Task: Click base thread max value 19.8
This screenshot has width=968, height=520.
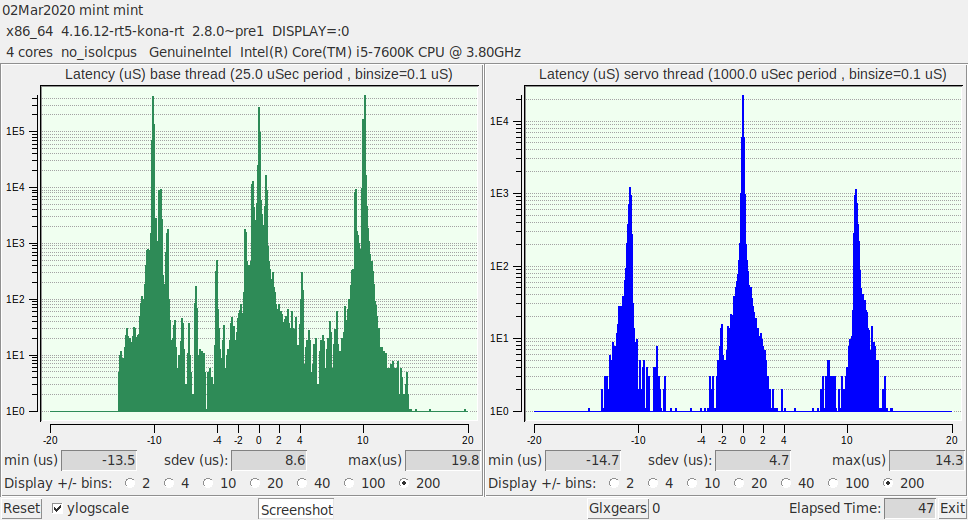Action: pos(443,460)
